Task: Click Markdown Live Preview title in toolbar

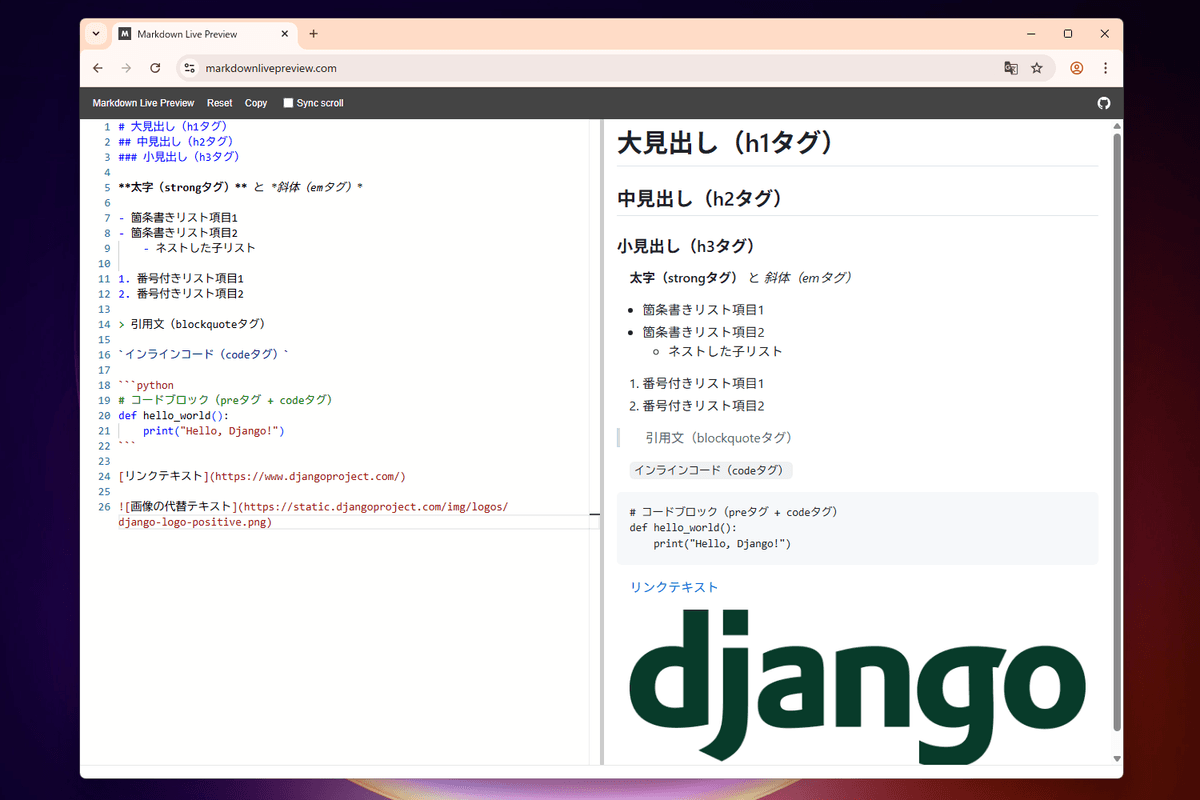Action: (x=143, y=103)
